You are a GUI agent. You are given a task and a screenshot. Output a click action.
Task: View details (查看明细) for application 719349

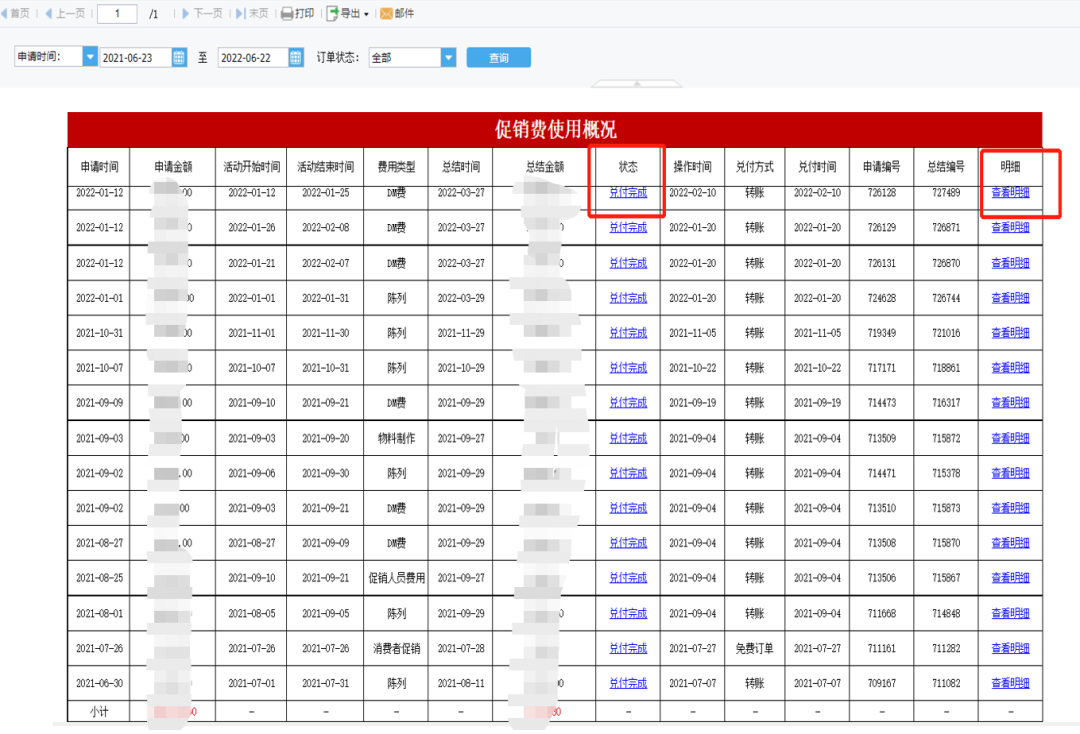1010,333
